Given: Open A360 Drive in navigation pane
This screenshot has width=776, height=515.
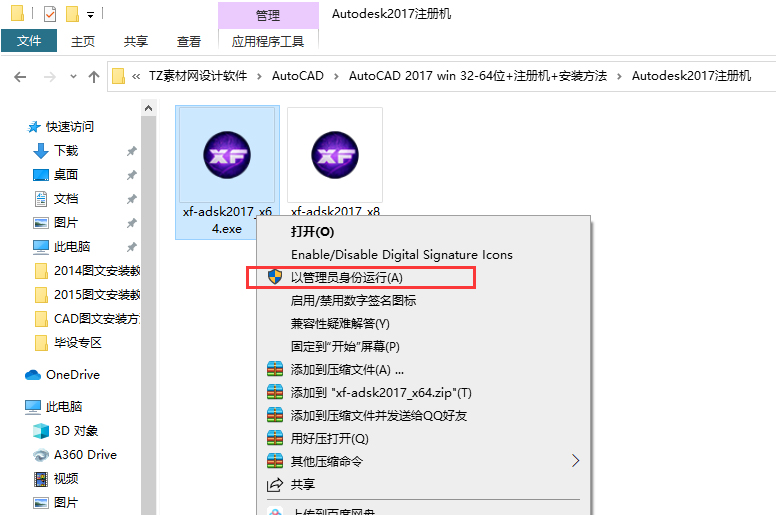Looking at the screenshot, I should click(85, 455).
